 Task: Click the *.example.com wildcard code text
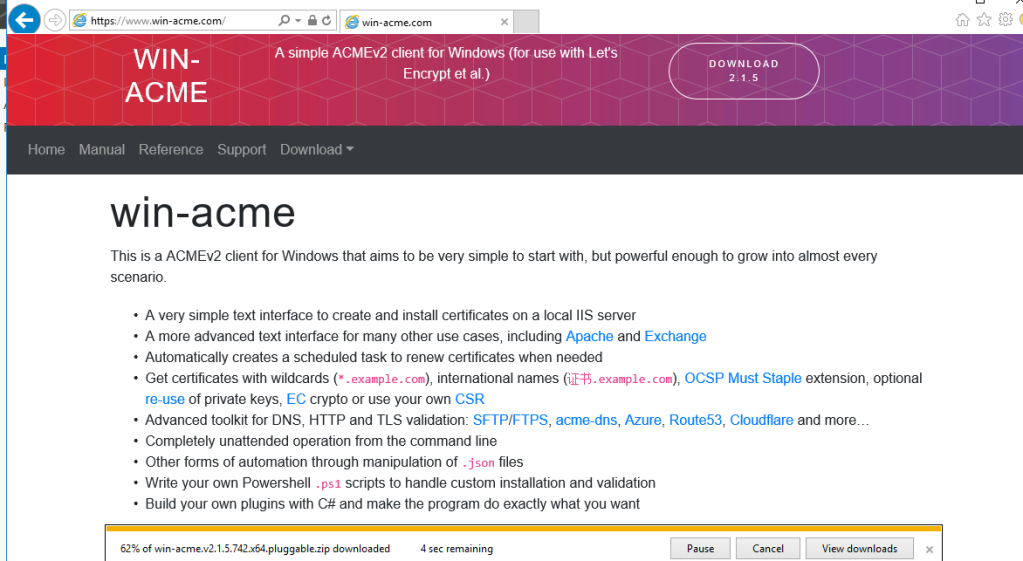[382, 379]
